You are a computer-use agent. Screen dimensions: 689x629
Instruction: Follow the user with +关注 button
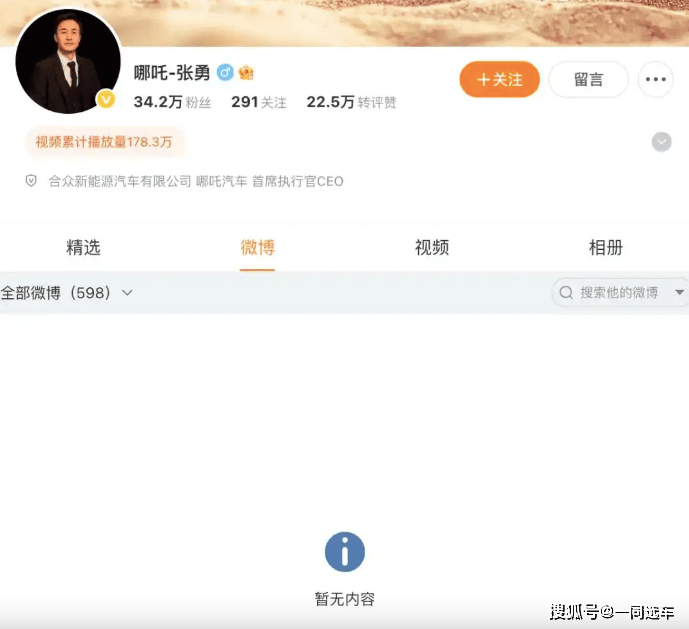tap(500, 80)
